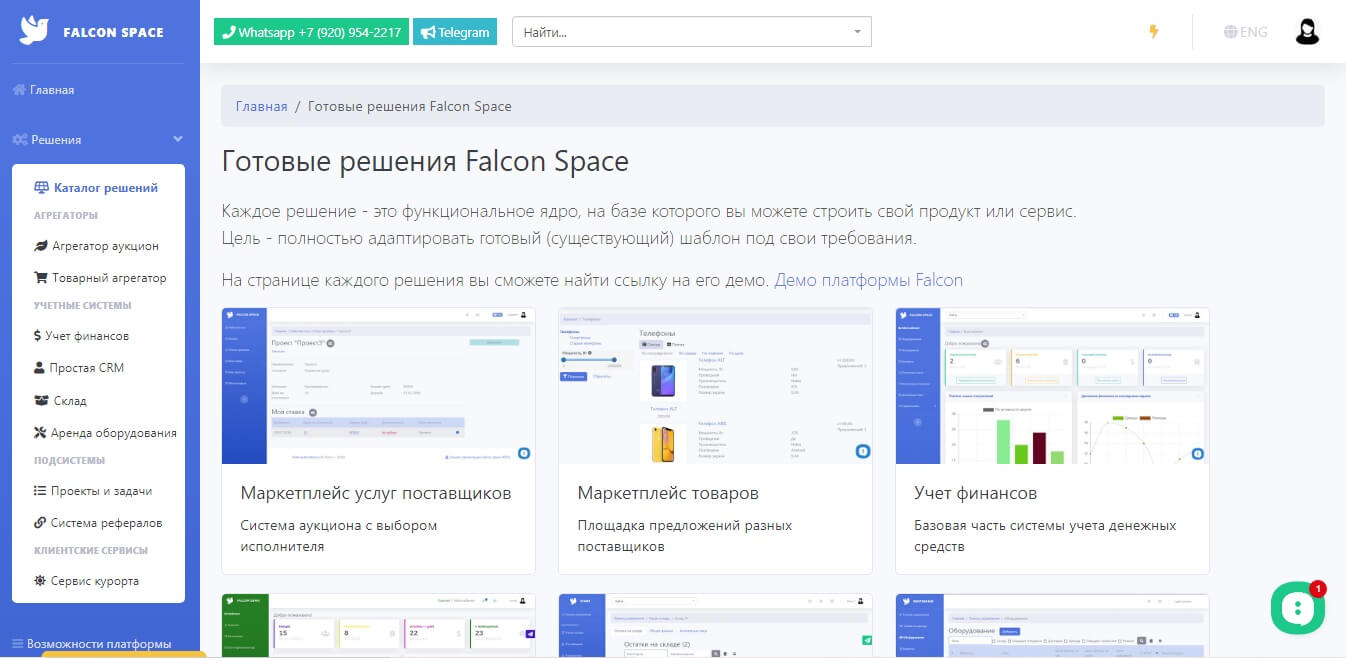Screen dimensions: 1346x658
Task: Click the Маркетплейс услуг поставщиков preview thumbnail
Action: coord(378,386)
